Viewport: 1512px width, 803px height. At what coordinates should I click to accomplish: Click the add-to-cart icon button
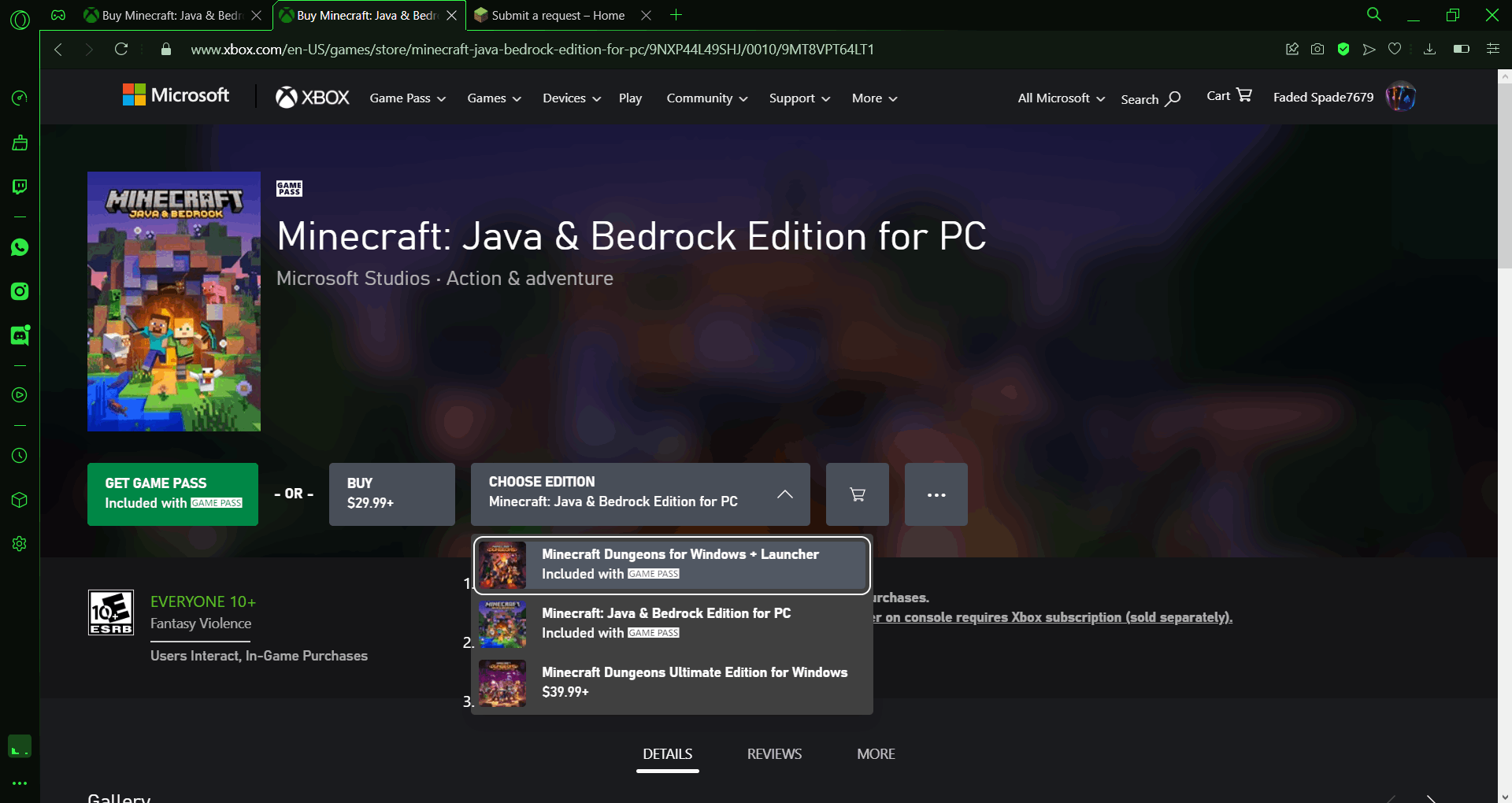(857, 494)
